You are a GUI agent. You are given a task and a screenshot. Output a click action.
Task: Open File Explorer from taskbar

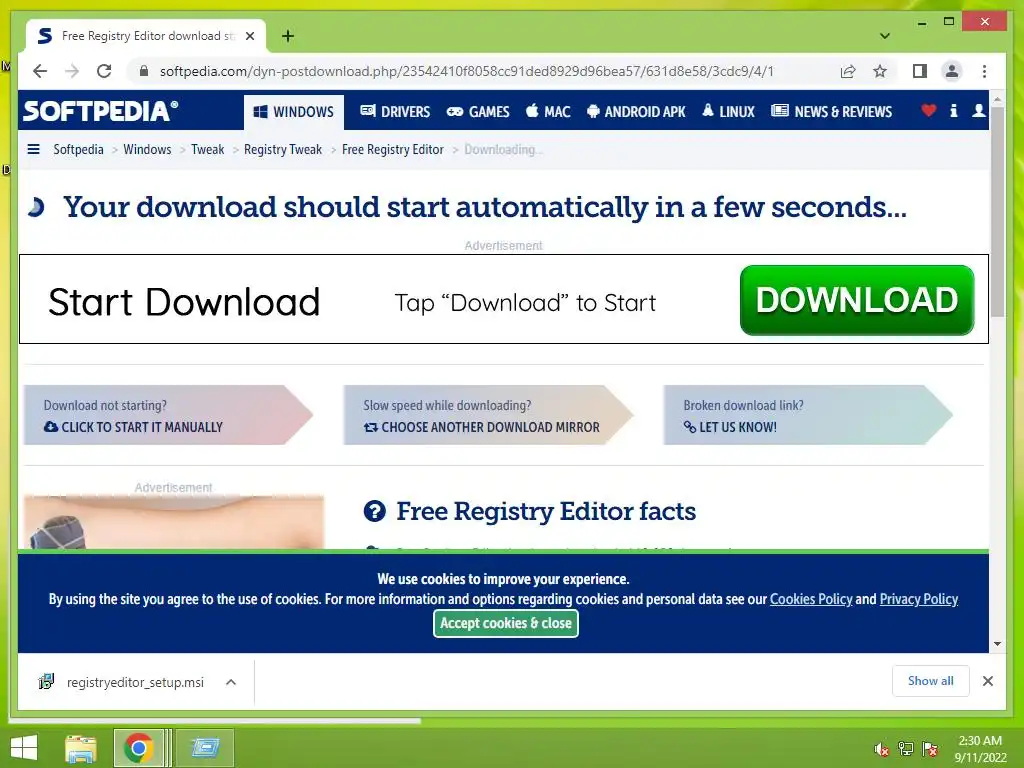click(x=81, y=748)
